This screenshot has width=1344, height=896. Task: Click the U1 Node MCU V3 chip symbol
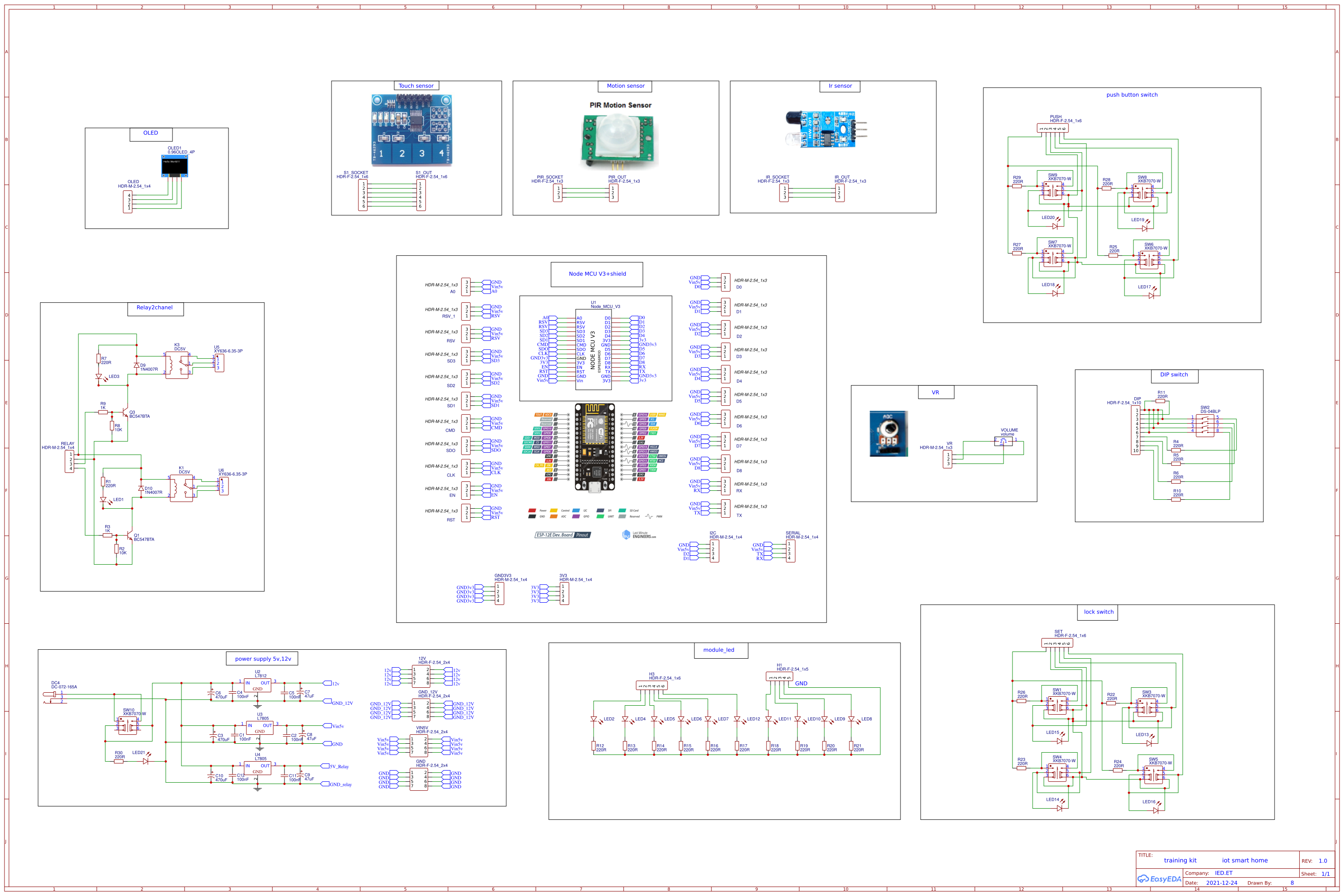tap(593, 350)
